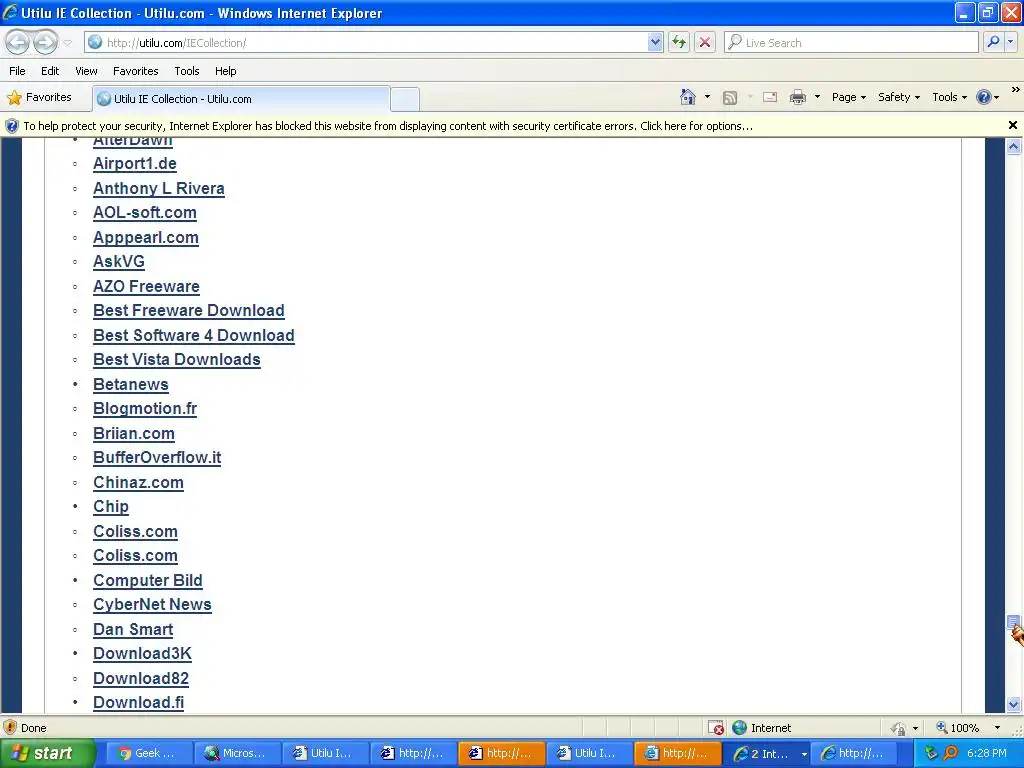Screen dimensions: 1024x768
Task: Click the blue Help question mark icon
Action: (984, 97)
